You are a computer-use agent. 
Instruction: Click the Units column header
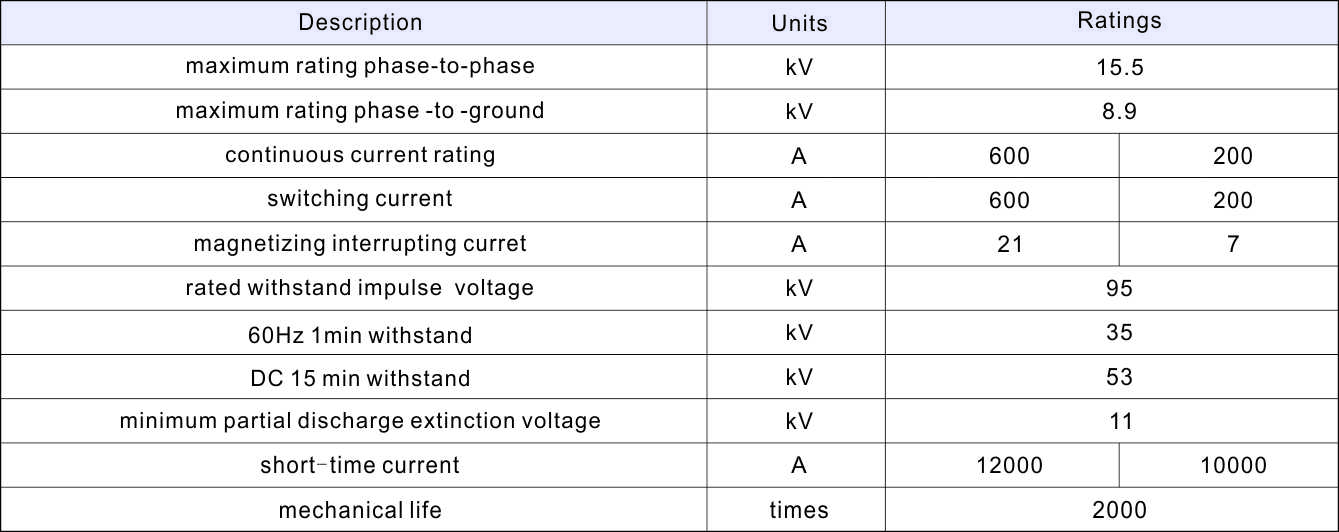799,23
